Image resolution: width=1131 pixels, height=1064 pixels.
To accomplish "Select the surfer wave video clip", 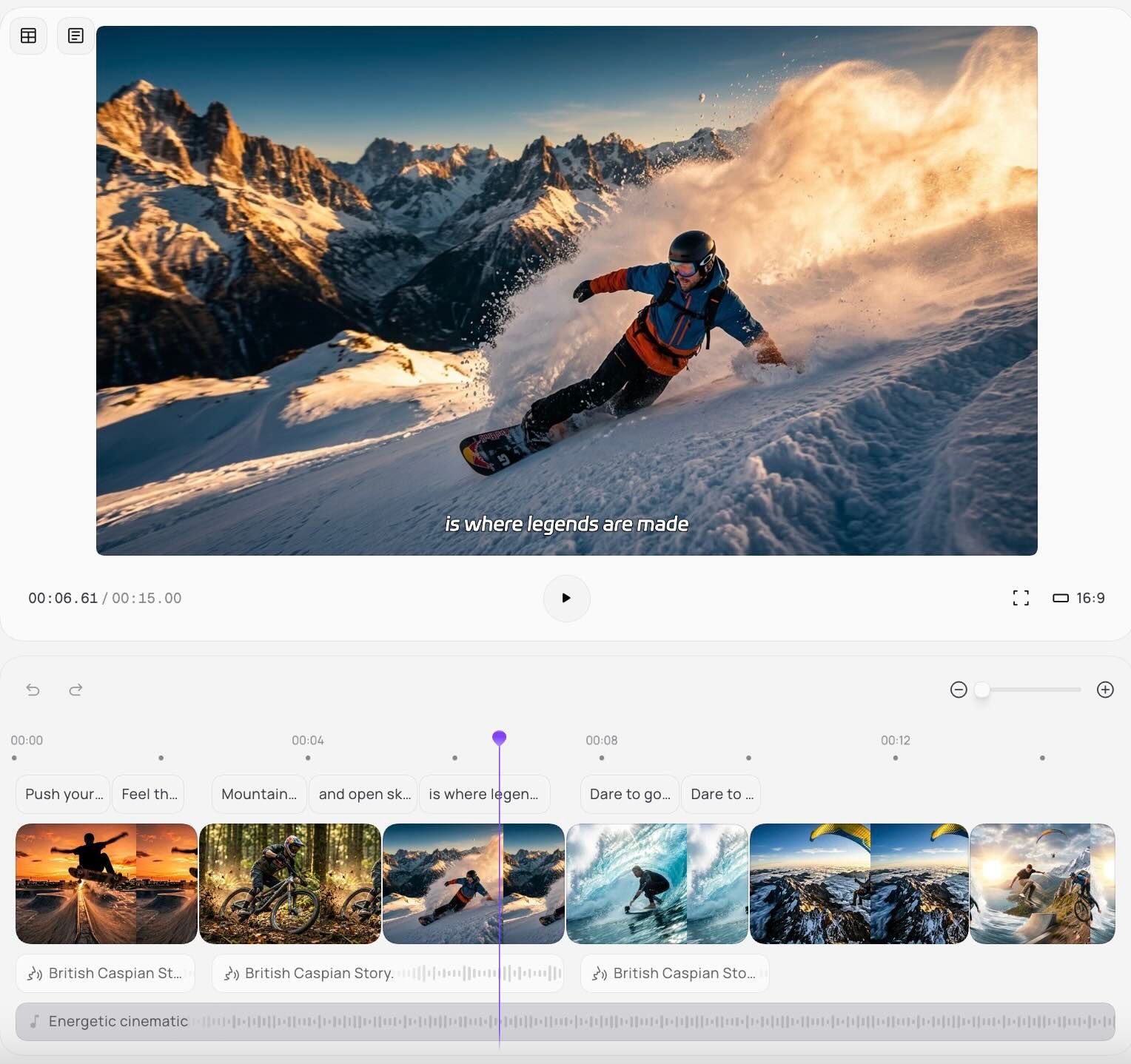I will tap(657, 883).
